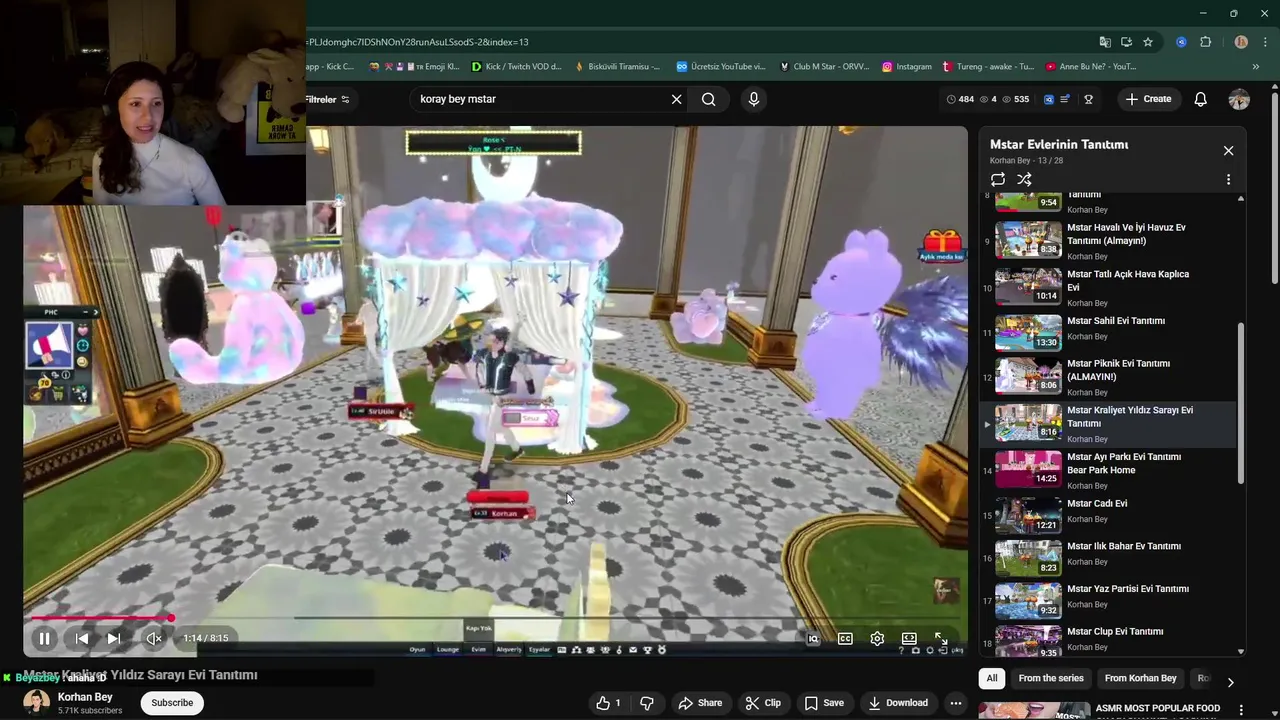Screen dimensions: 1280x720
Task: Click address bar URL text
Action: (419, 42)
